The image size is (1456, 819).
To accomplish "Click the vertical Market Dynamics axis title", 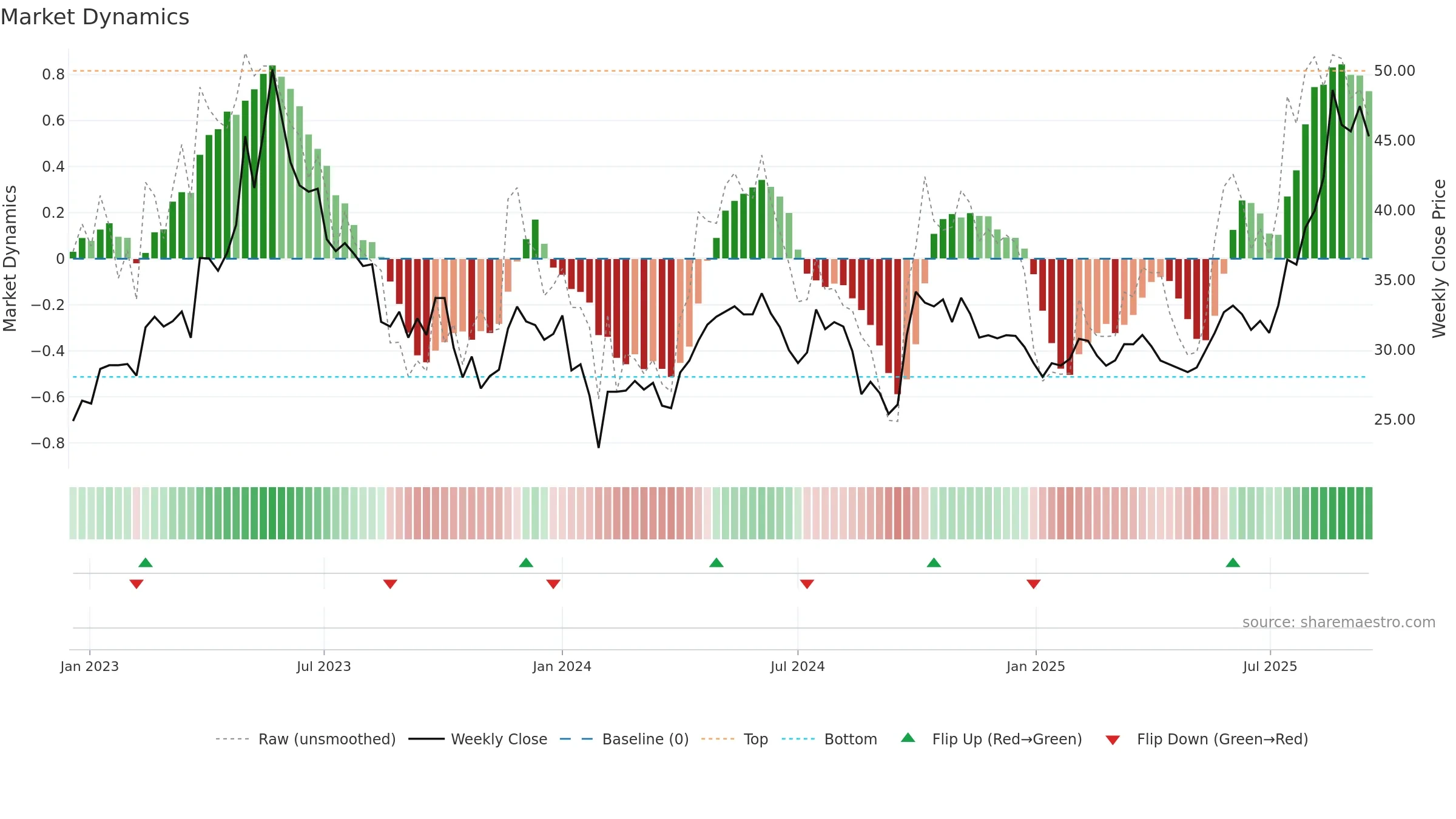I will [x=10, y=258].
